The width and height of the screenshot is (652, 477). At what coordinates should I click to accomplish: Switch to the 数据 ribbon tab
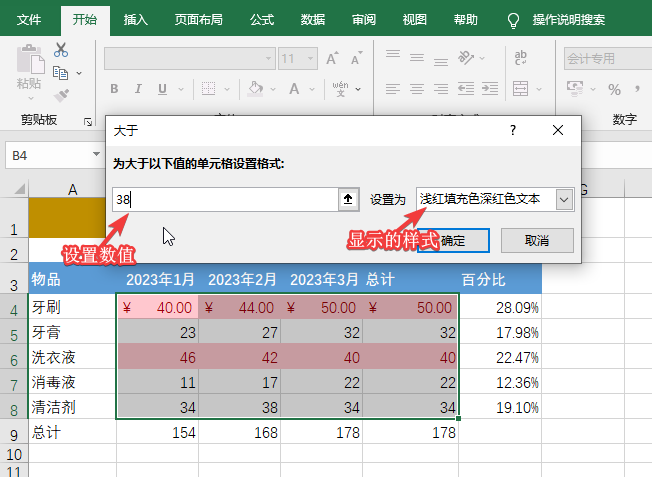tap(313, 20)
